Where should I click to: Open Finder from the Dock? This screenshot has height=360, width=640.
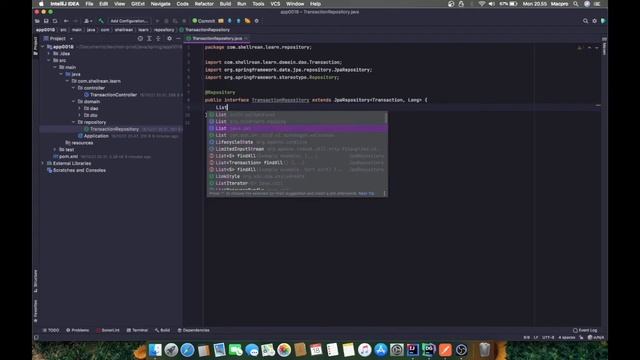(155, 350)
